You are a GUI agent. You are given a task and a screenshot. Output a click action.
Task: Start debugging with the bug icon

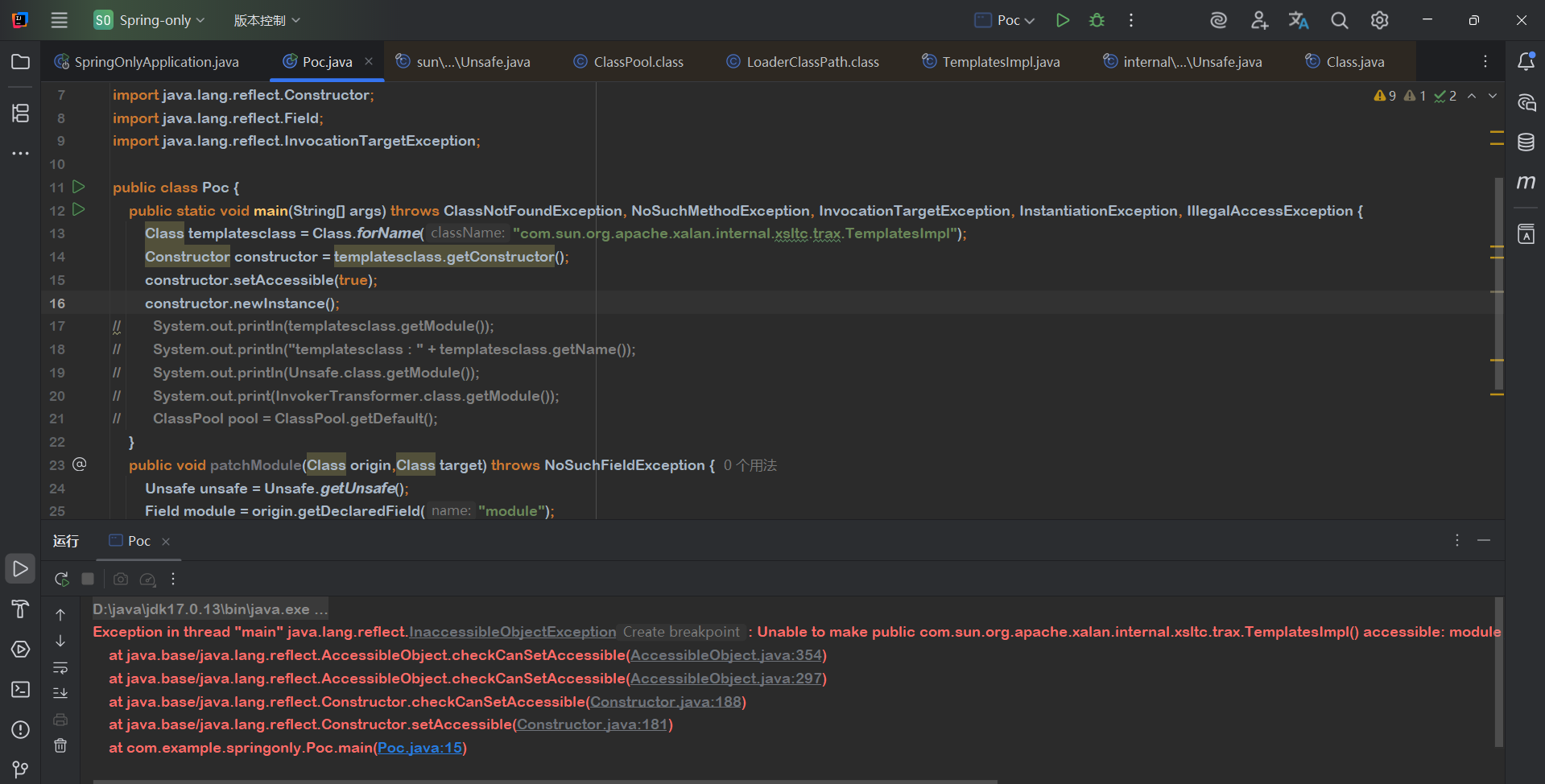(x=1097, y=20)
